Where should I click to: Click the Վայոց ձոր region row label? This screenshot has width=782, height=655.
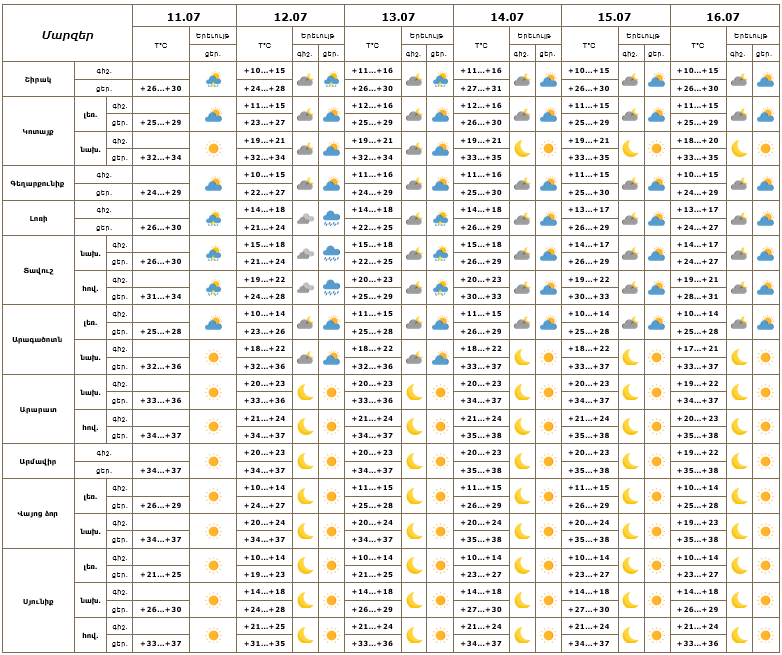click(38, 513)
